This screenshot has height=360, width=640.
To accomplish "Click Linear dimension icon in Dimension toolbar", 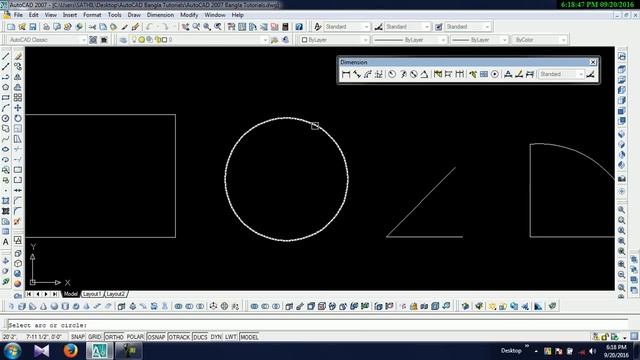I will click(346, 74).
